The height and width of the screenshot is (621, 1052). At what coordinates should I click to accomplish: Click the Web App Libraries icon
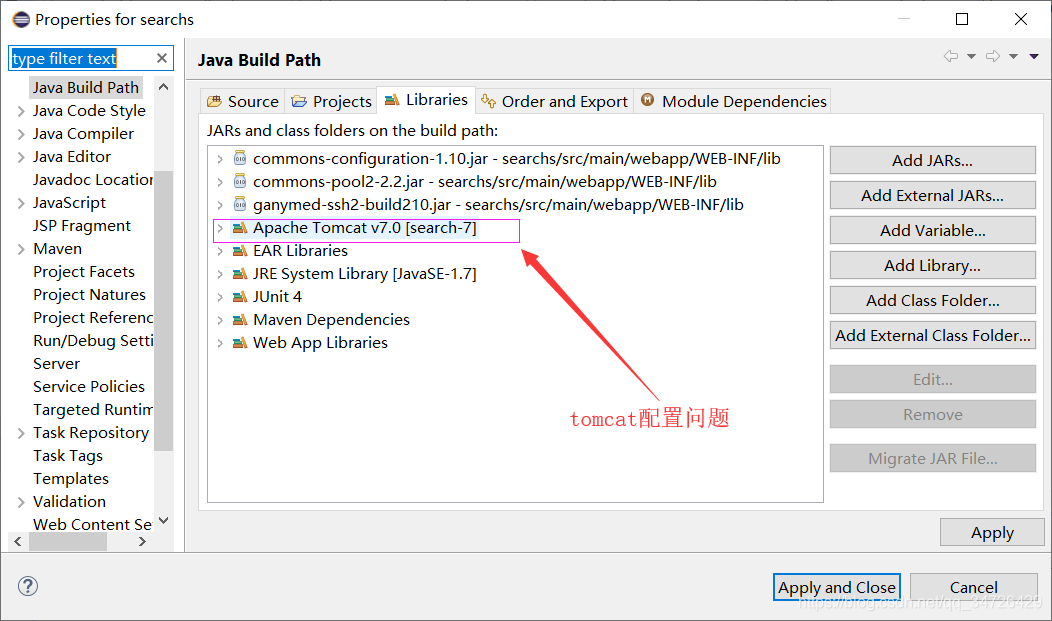coord(239,342)
